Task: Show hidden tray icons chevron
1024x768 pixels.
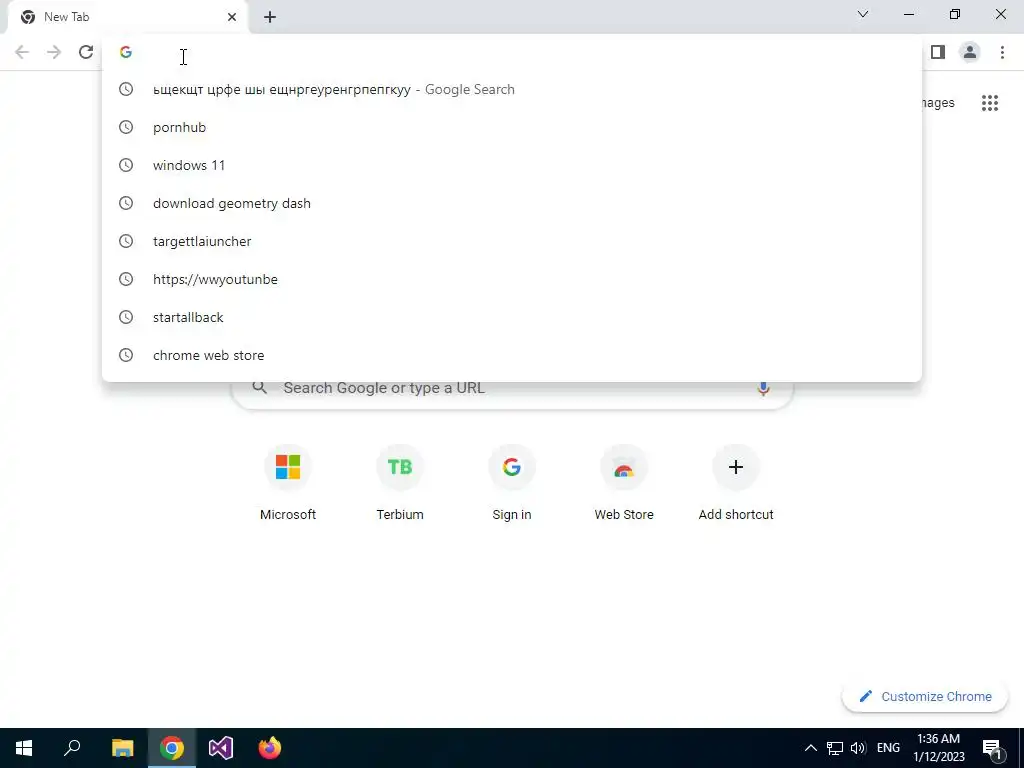Action: click(x=810, y=748)
